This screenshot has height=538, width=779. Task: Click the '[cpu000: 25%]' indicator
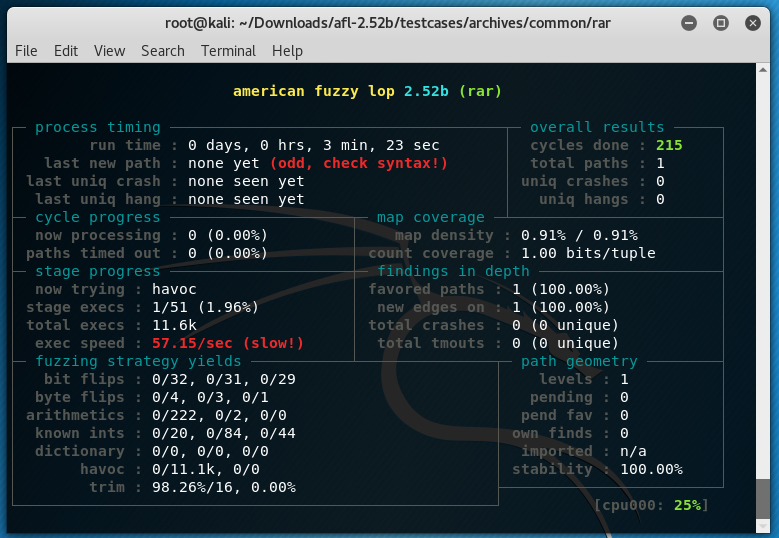pyautogui.click(x=651, y=505)
